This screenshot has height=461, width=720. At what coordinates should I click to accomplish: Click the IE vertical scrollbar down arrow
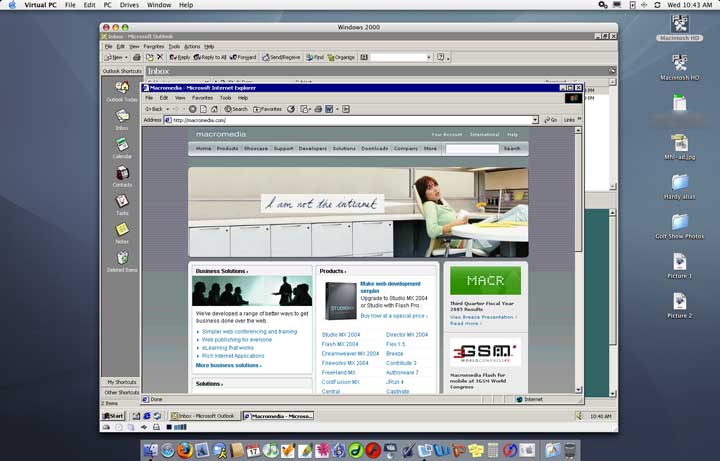[x=578, y=390]
